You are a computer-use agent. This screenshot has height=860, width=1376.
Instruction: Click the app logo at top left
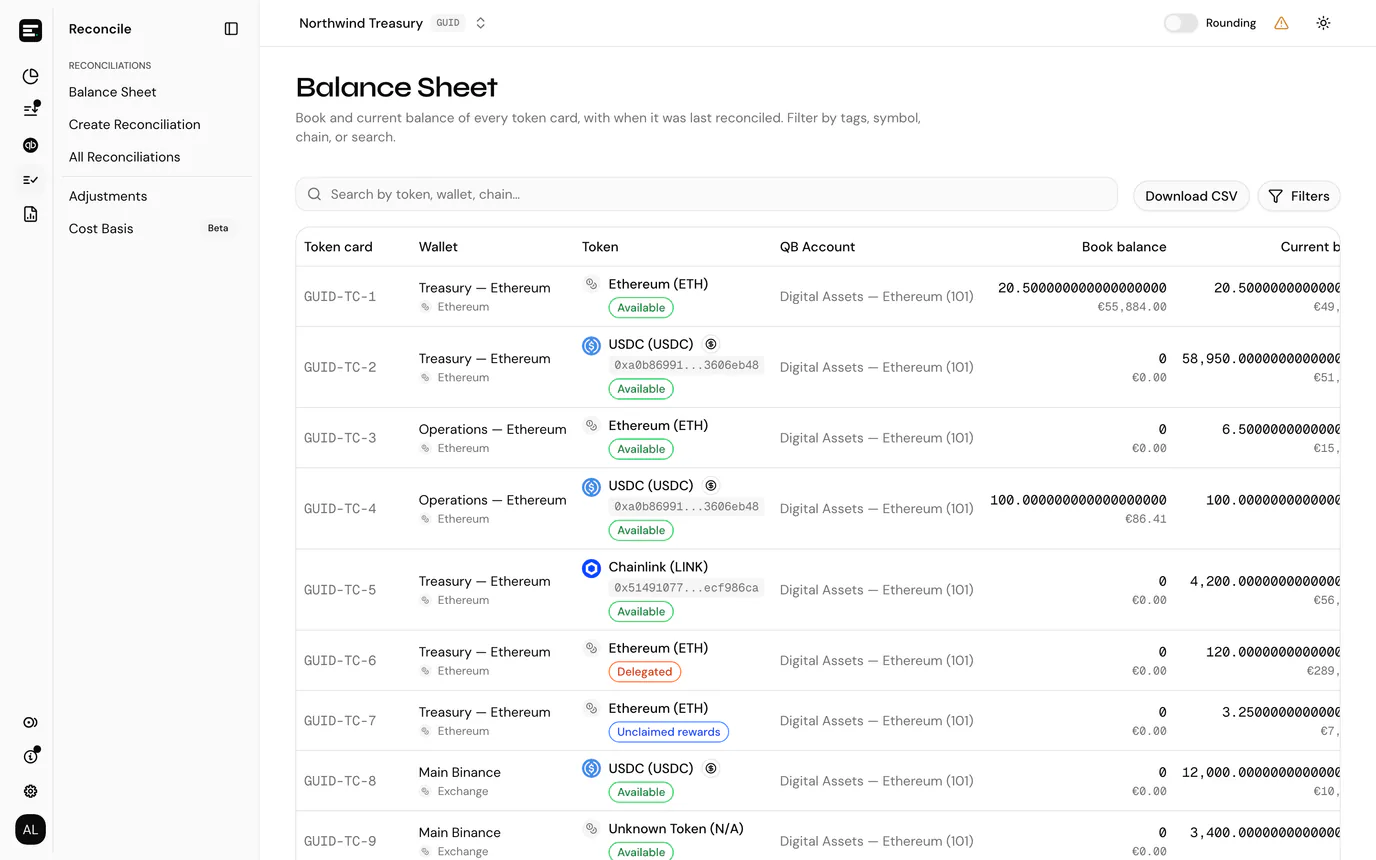(x=30, y=30)
